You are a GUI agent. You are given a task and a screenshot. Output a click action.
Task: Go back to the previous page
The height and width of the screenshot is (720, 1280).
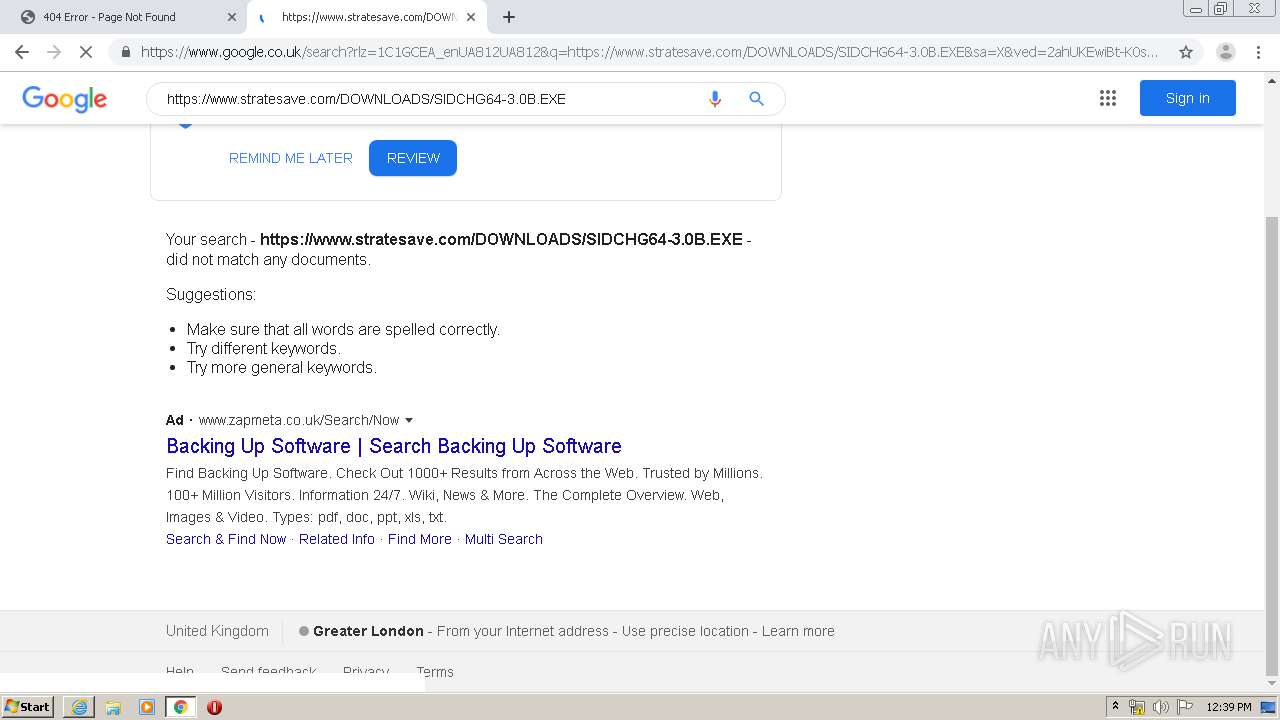pyautogui.click(x=22, y=52)
